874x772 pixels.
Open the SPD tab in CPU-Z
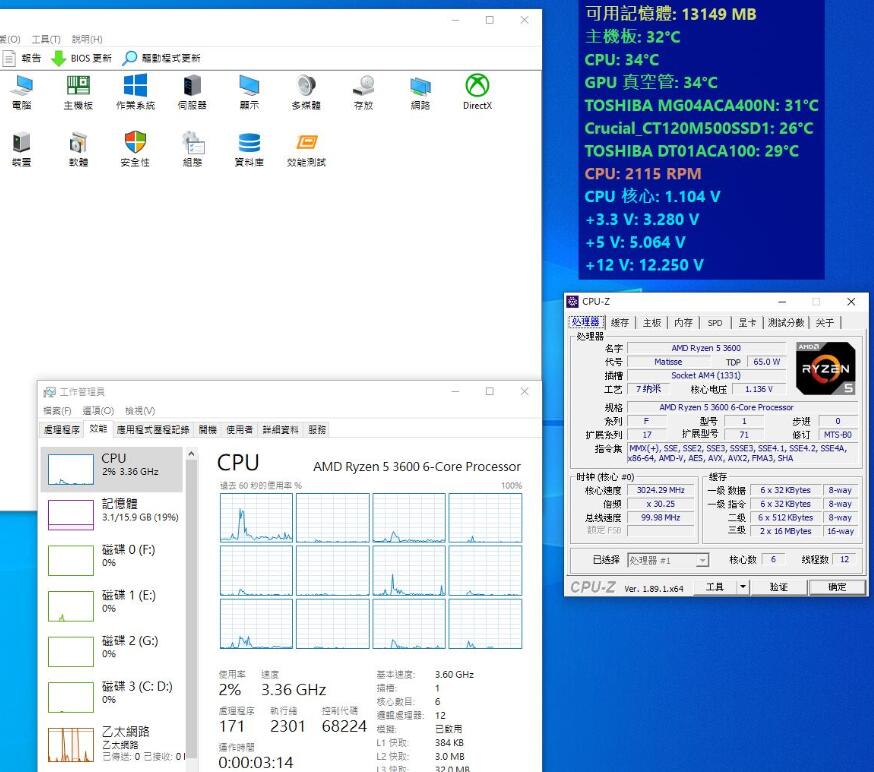(x=715, y=323)
